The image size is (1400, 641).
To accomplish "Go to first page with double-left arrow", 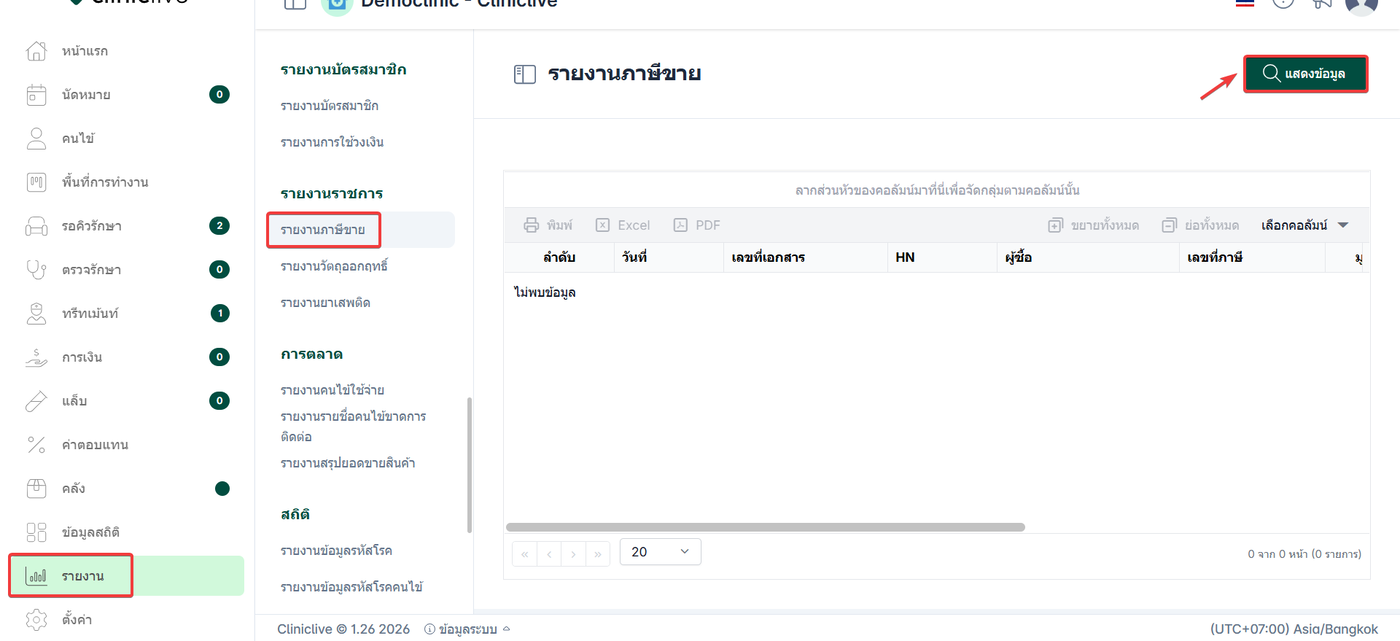I will (x=524, y=553).
